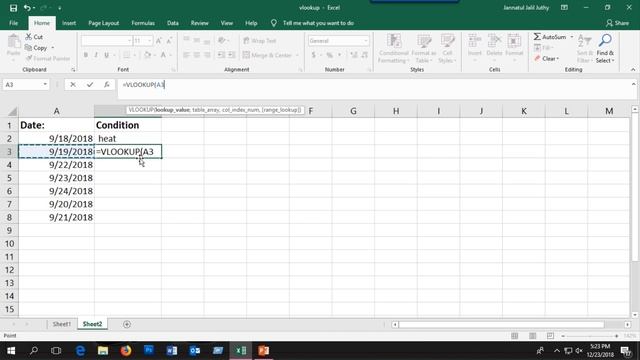The height and width of the screenshot is (360, 640).
Task: Switch to Normal view in status bar
Action: click(514, 336)
